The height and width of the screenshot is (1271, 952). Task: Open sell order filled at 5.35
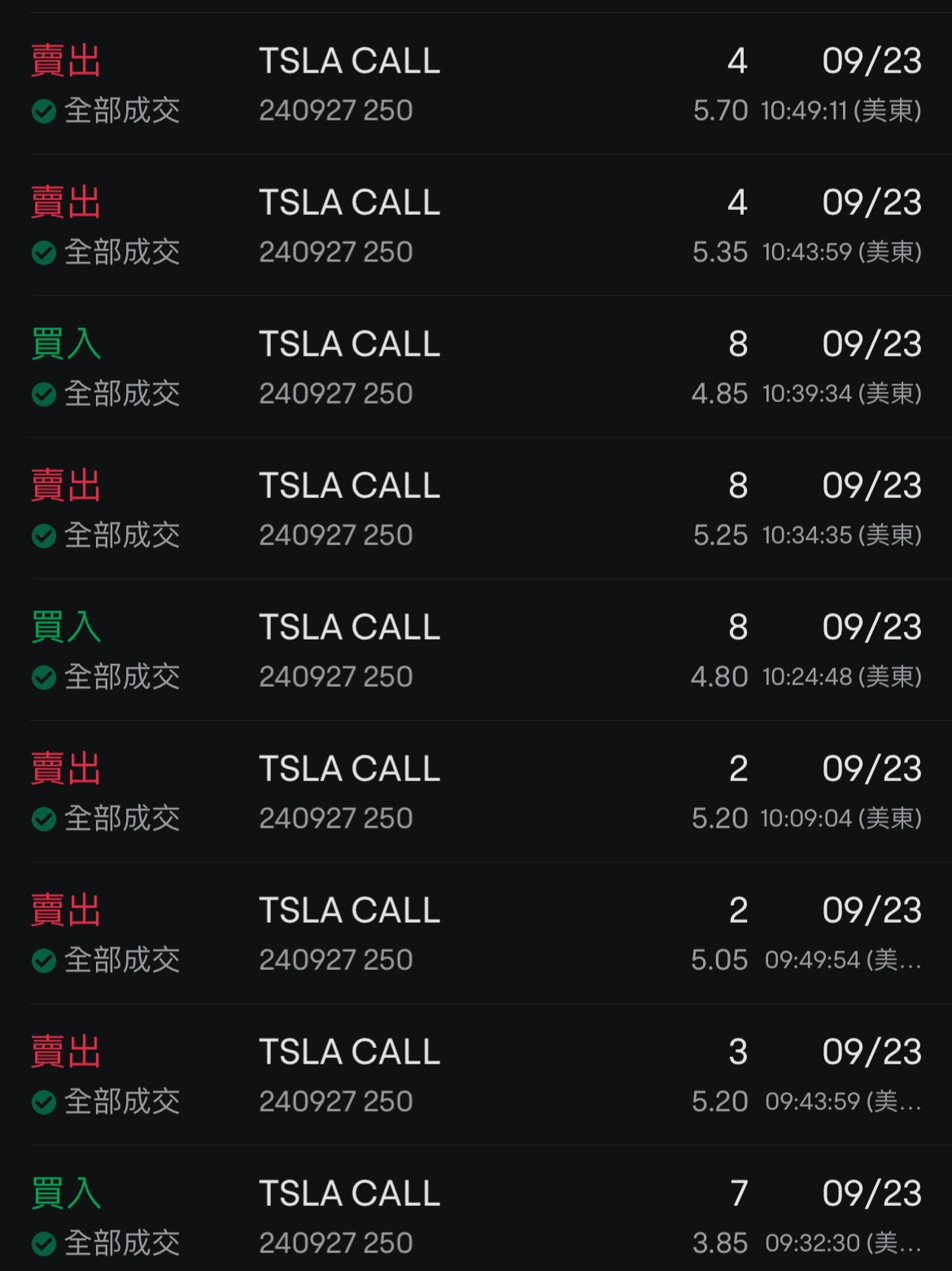coord(476,226)
